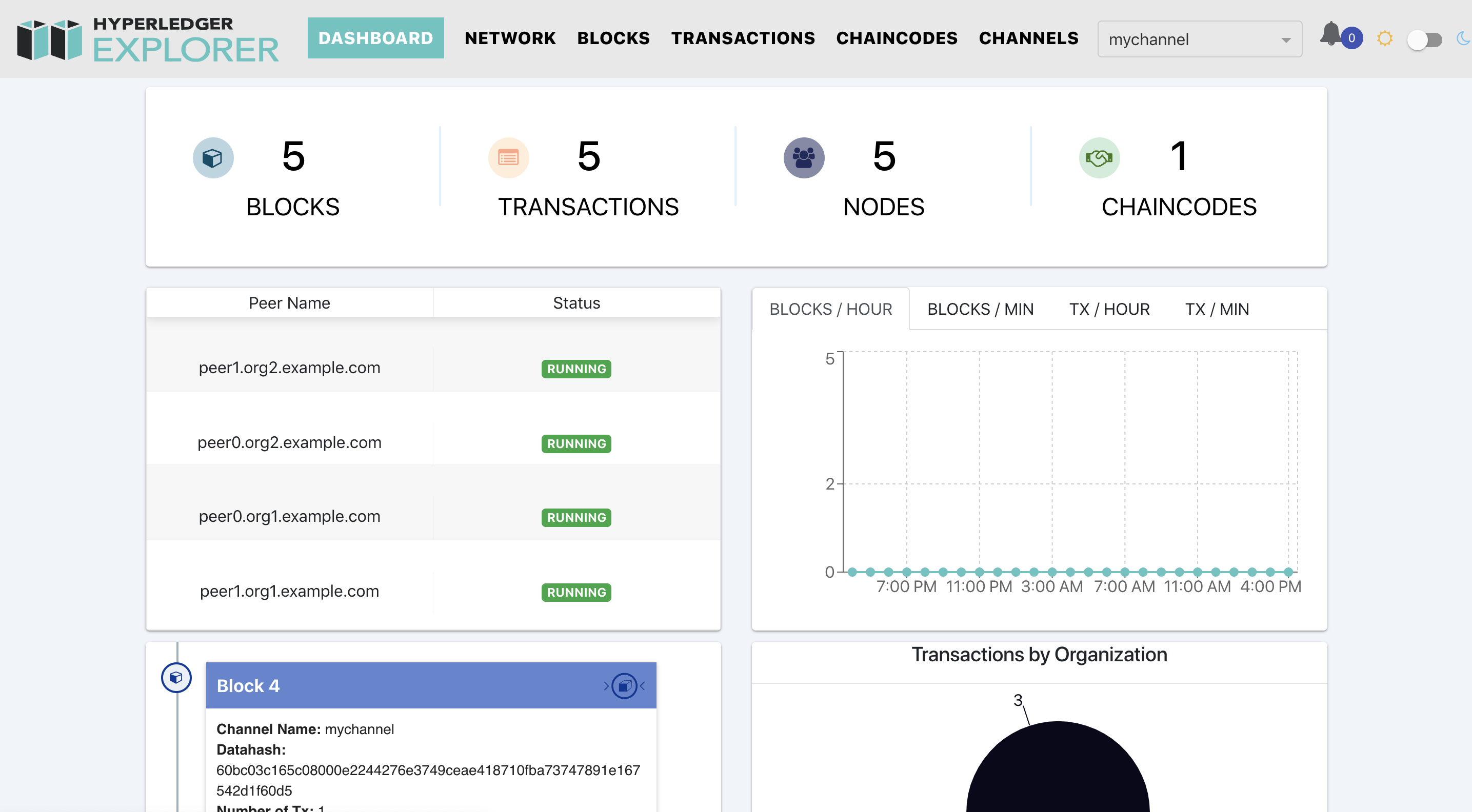The height and width of the screenshot is (812, 1472).
Task: Click the notification count badge 0
Action: coord(1351,38)
